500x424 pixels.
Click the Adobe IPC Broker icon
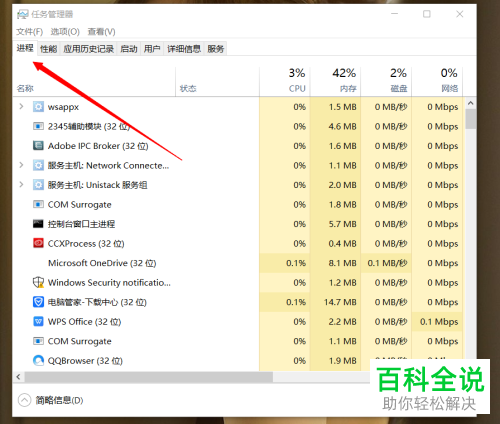(x=38, y=146)
